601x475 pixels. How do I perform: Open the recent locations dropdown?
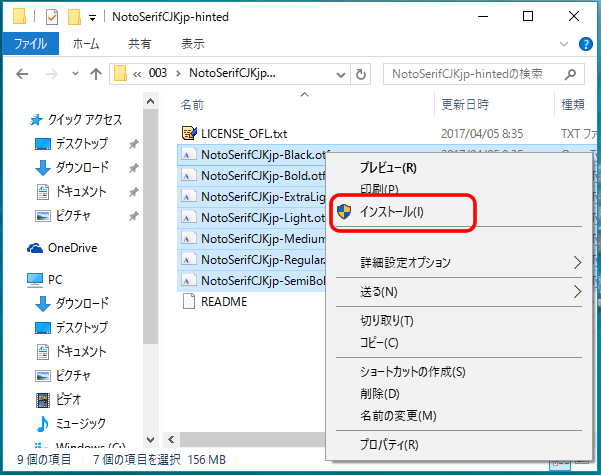(x=76, y=74)
